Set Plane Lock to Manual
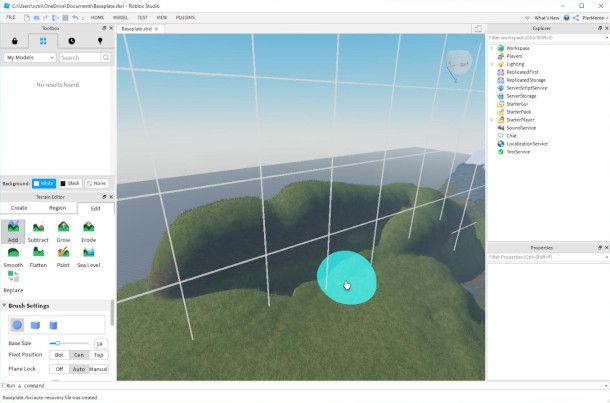The height and width of the screenshot is (403, 610). (x=98, y=369)
